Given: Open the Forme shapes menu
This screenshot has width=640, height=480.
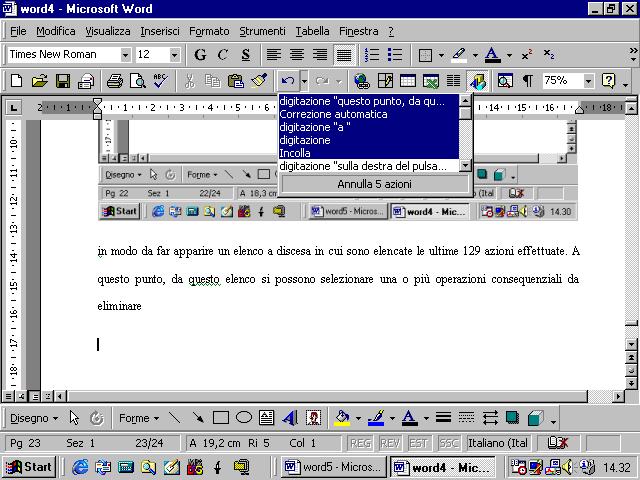Looking at the screenshot, I should click(139, 418).
